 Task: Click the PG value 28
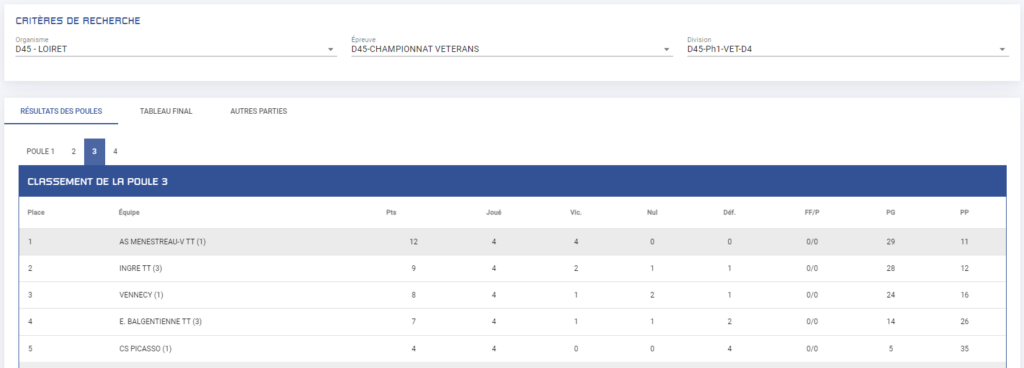point(891,268)
